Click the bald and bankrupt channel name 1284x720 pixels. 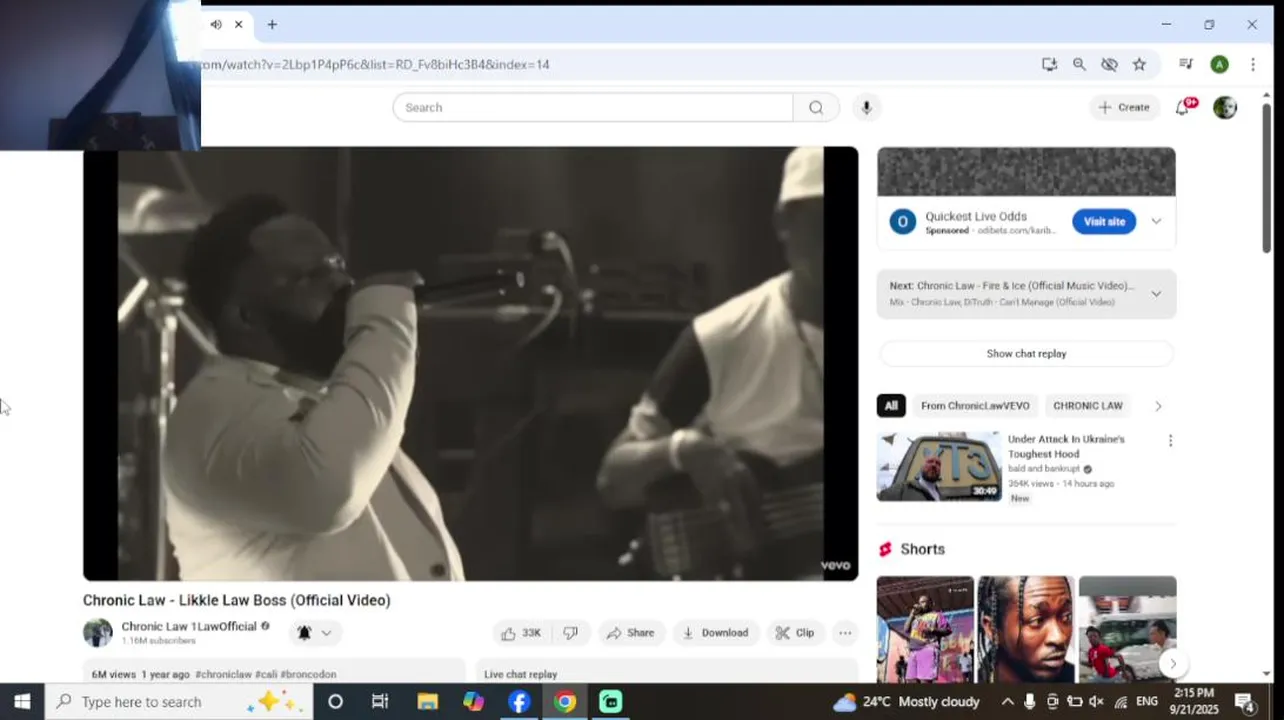tap(1044, 468)
